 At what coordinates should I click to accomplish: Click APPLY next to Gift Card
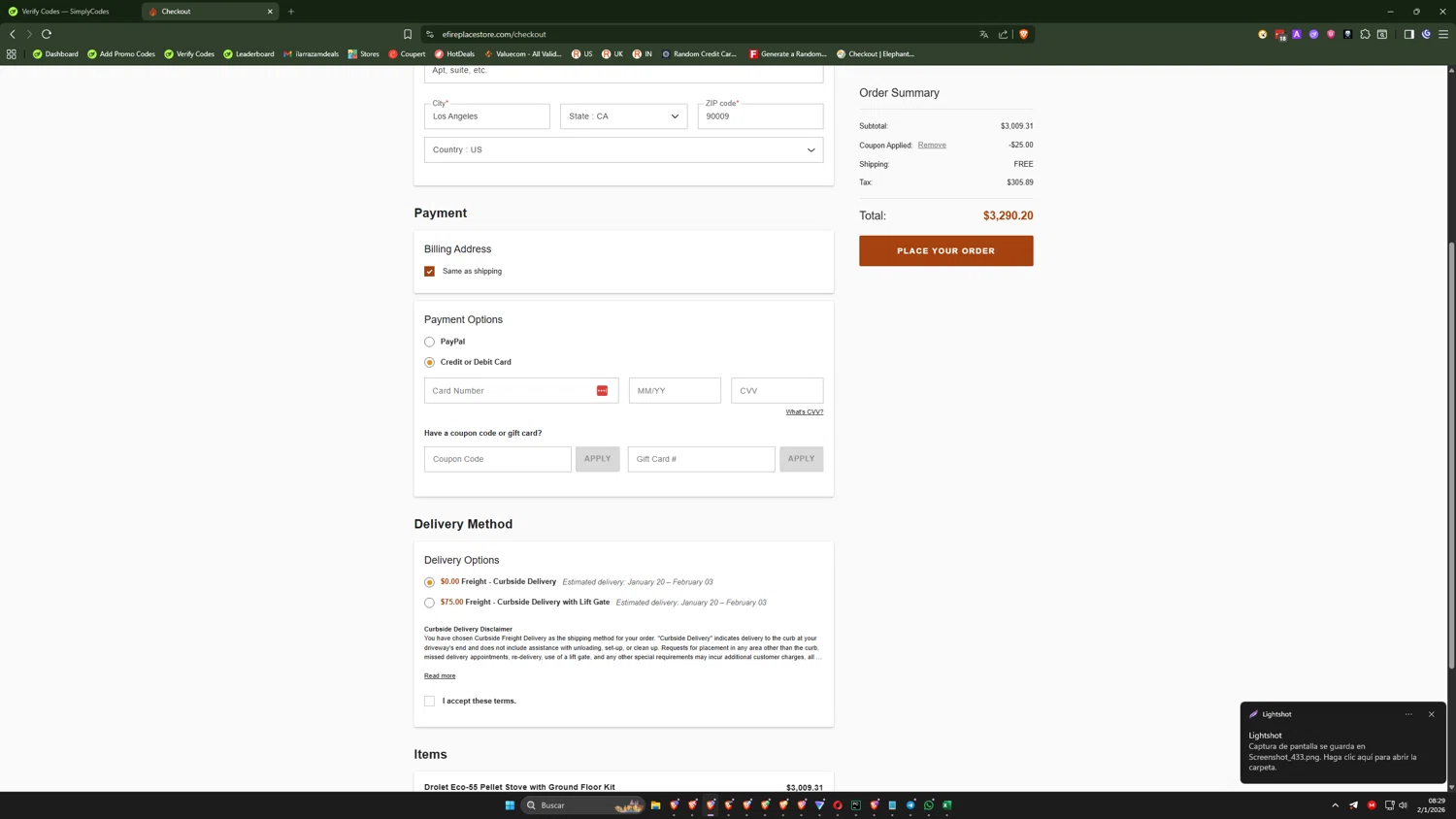tap(801, 459)
